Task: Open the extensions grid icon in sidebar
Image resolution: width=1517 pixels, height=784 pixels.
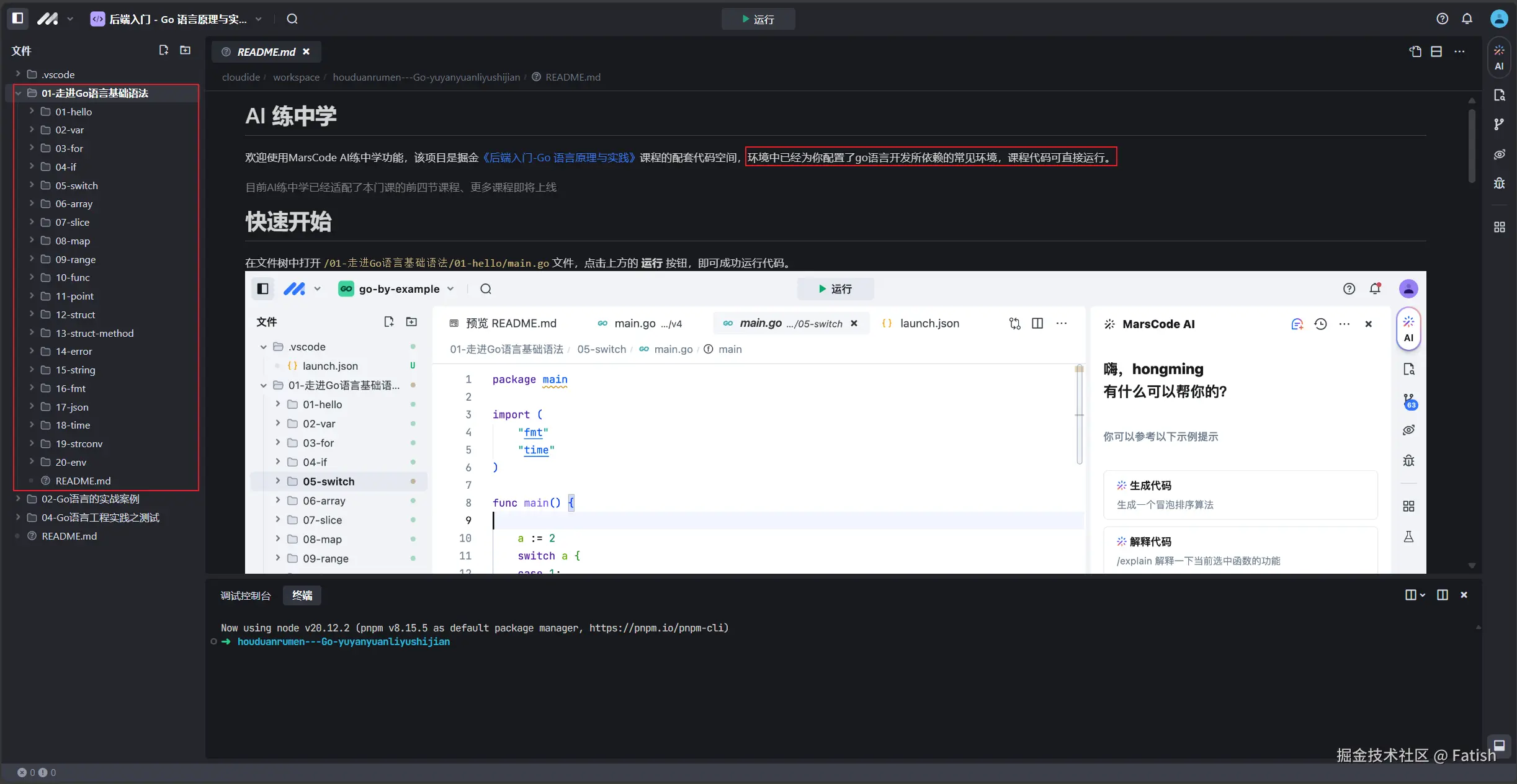Action: [x=1499, y=227]
